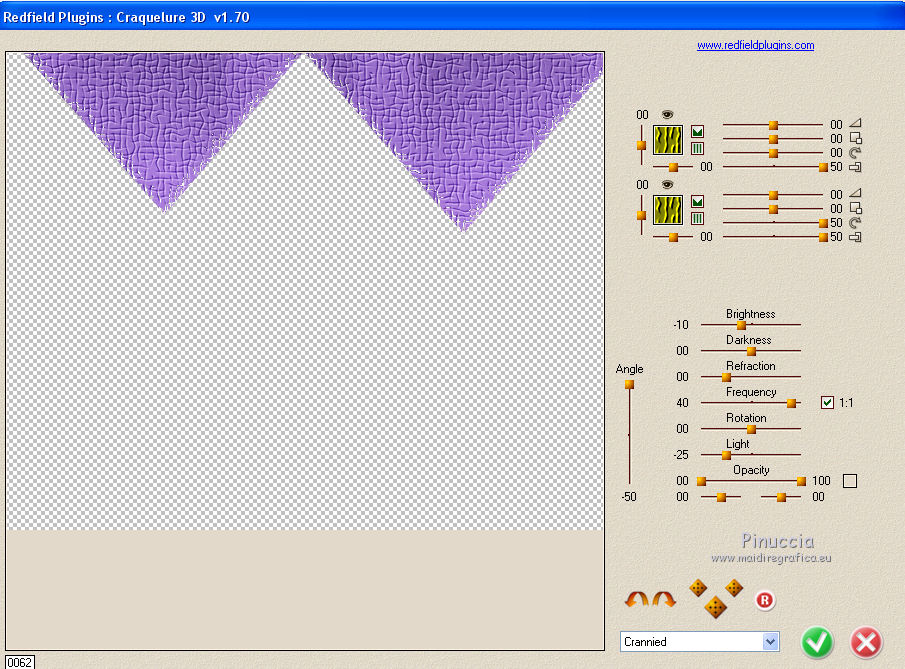Click the right orange redo arrow
Viewport: 905px width, 669px height.
click(x=664, y=599)
